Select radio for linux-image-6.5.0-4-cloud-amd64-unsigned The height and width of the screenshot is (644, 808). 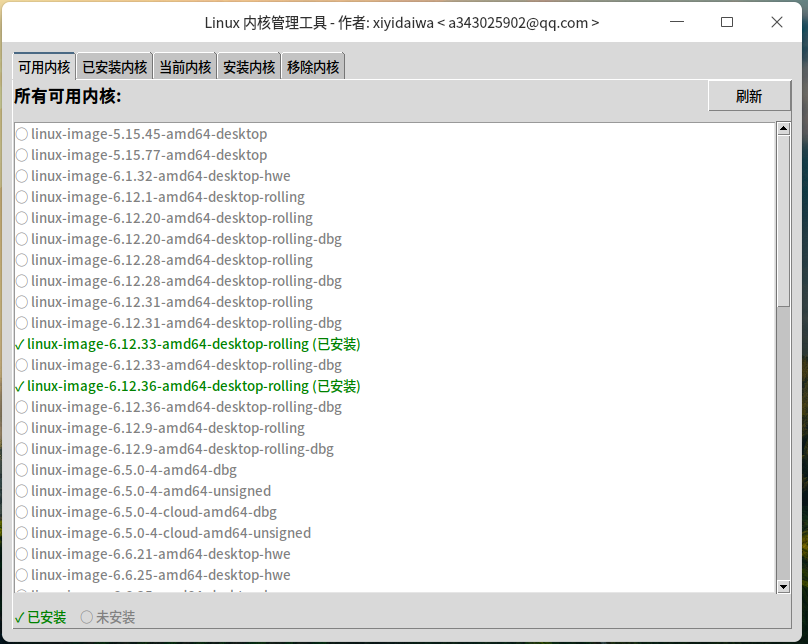tap(22, 533)
